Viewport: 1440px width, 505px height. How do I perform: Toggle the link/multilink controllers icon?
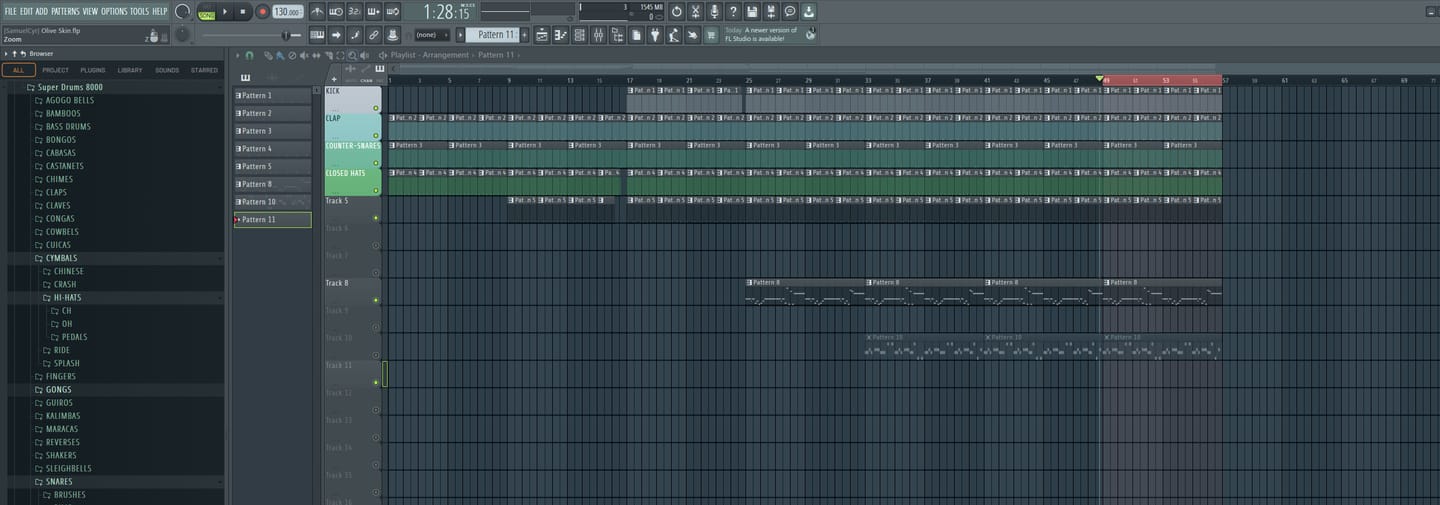click(x=373, y=35)
